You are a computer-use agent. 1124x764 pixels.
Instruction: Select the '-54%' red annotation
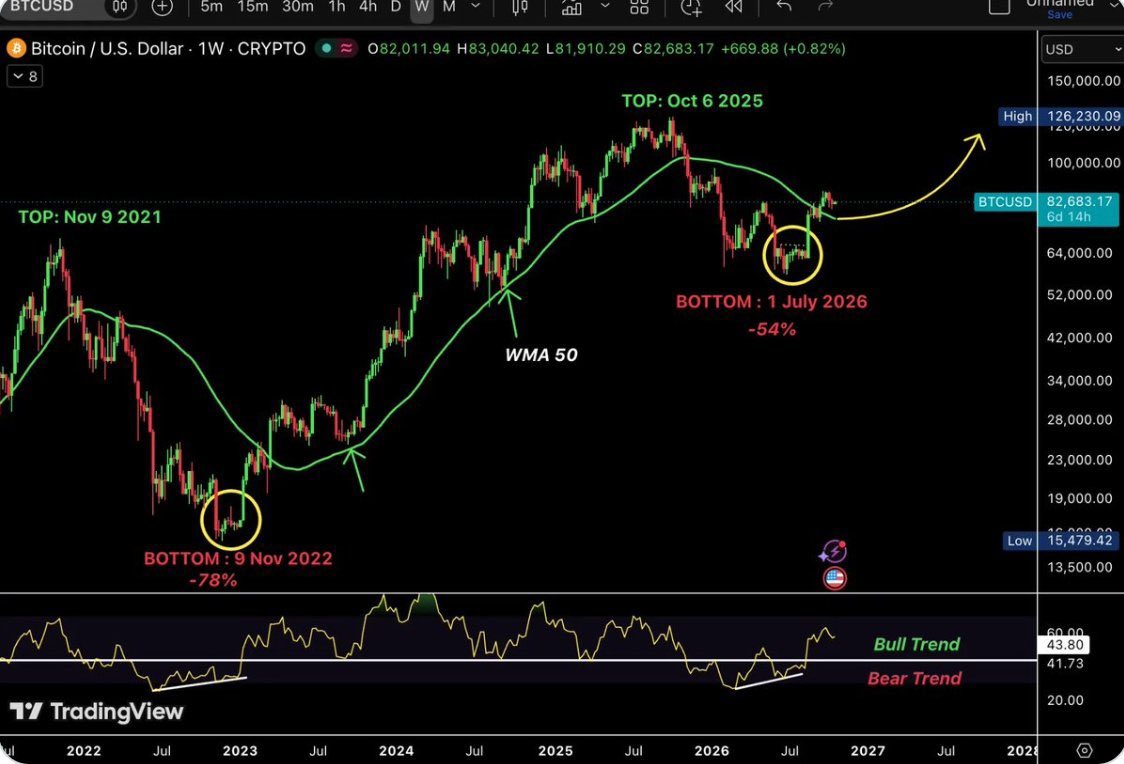(772, 330)
